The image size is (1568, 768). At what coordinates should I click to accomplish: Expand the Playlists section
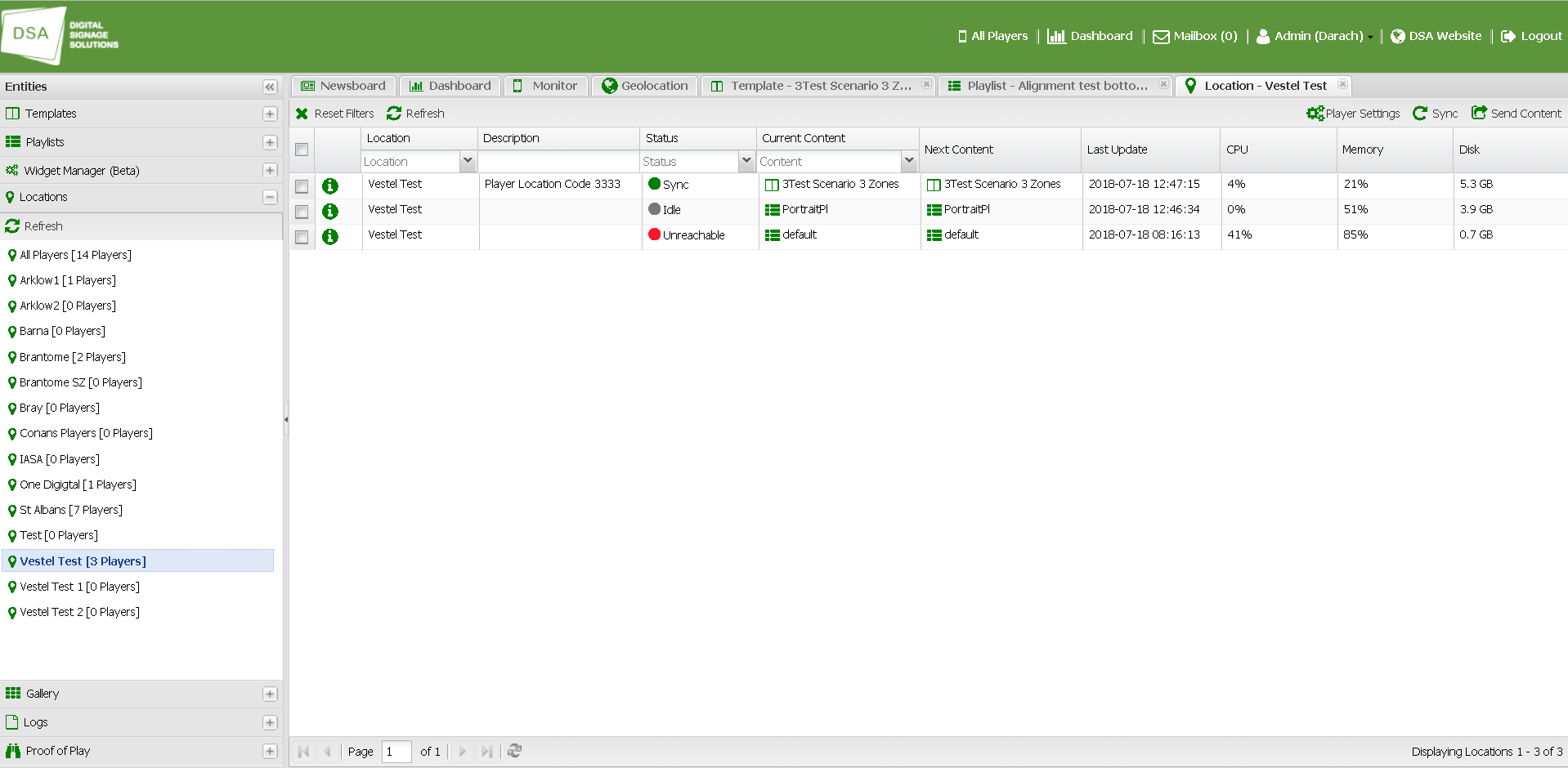tap(270, 142)
